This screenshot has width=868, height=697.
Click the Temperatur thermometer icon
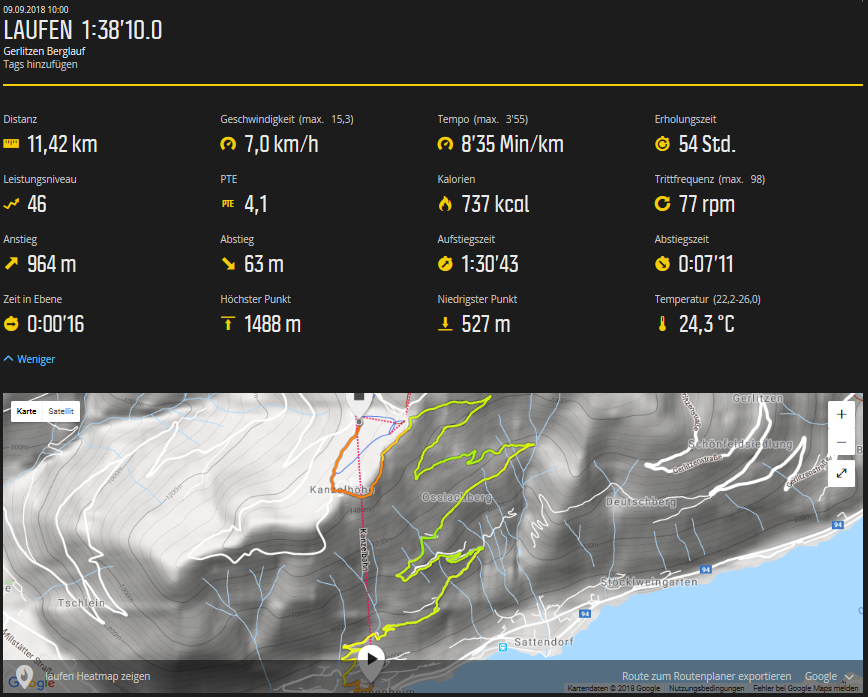click(661, 324)
